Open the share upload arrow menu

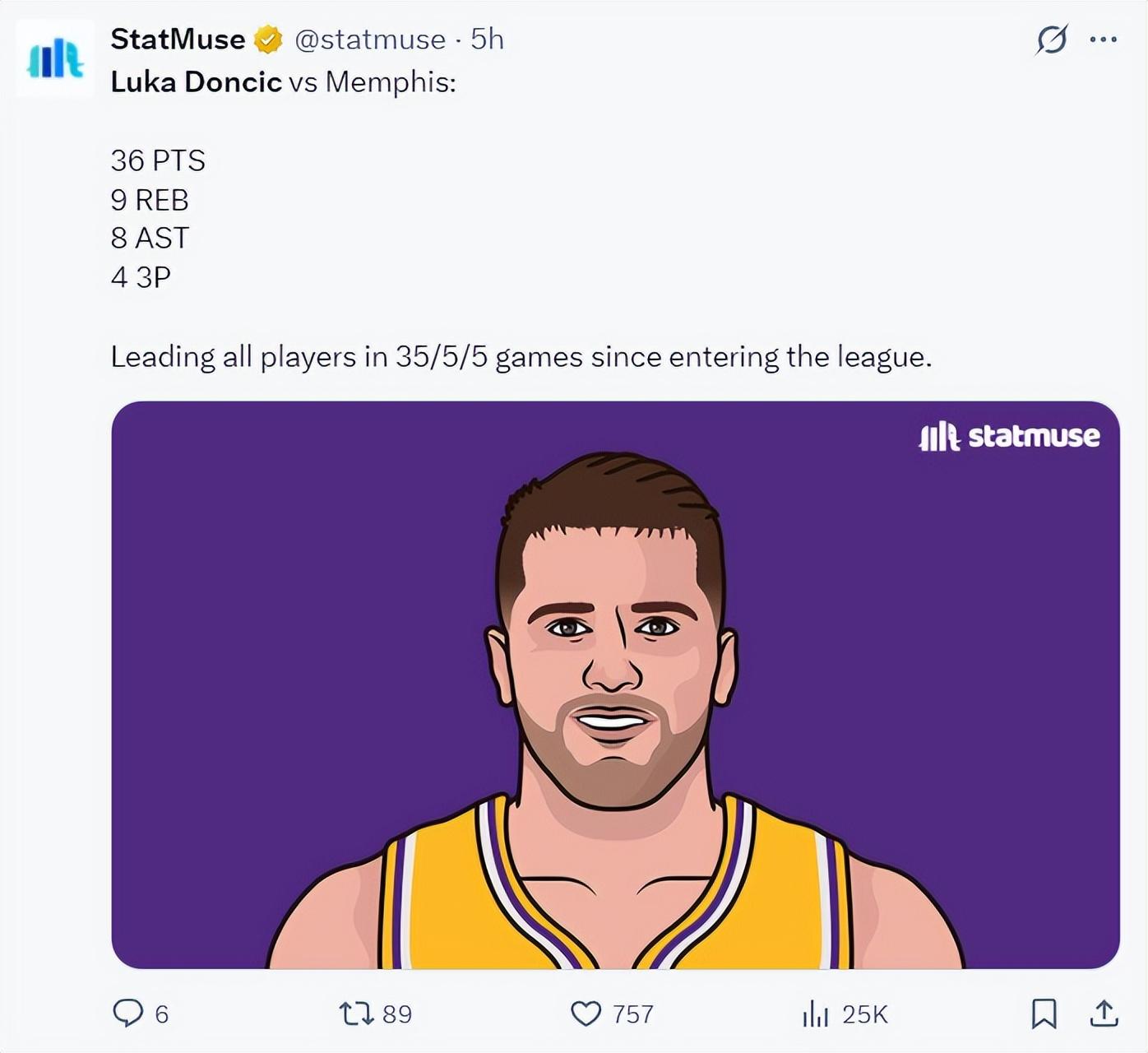click(1104, 1014)
